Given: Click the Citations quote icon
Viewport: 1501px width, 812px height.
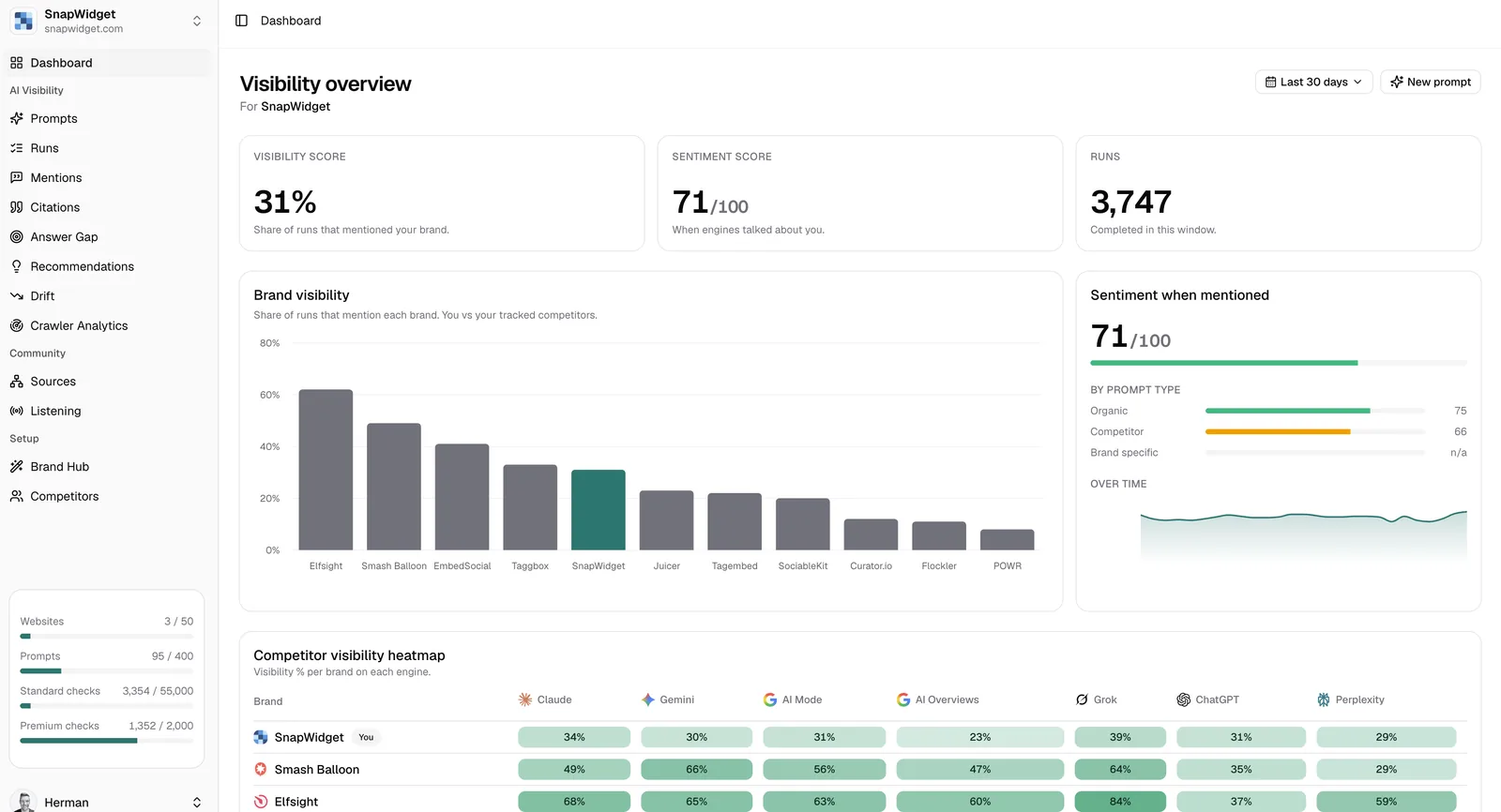Looking at the screenshot, I should pos(16,207).
